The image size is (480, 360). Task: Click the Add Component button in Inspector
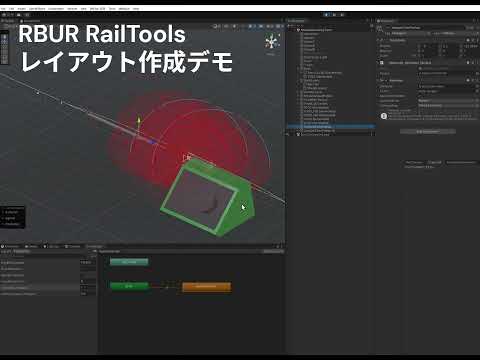pyautogui.click(x=428, y=132)
